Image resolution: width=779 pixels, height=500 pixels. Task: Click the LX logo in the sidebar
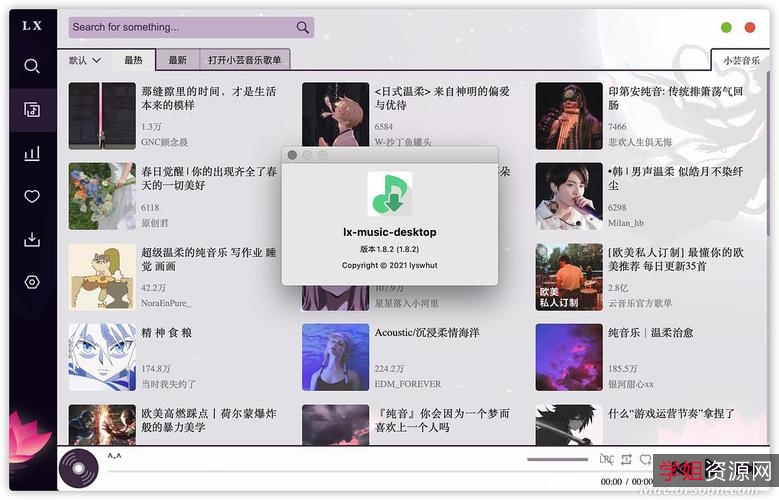point(32,25)
